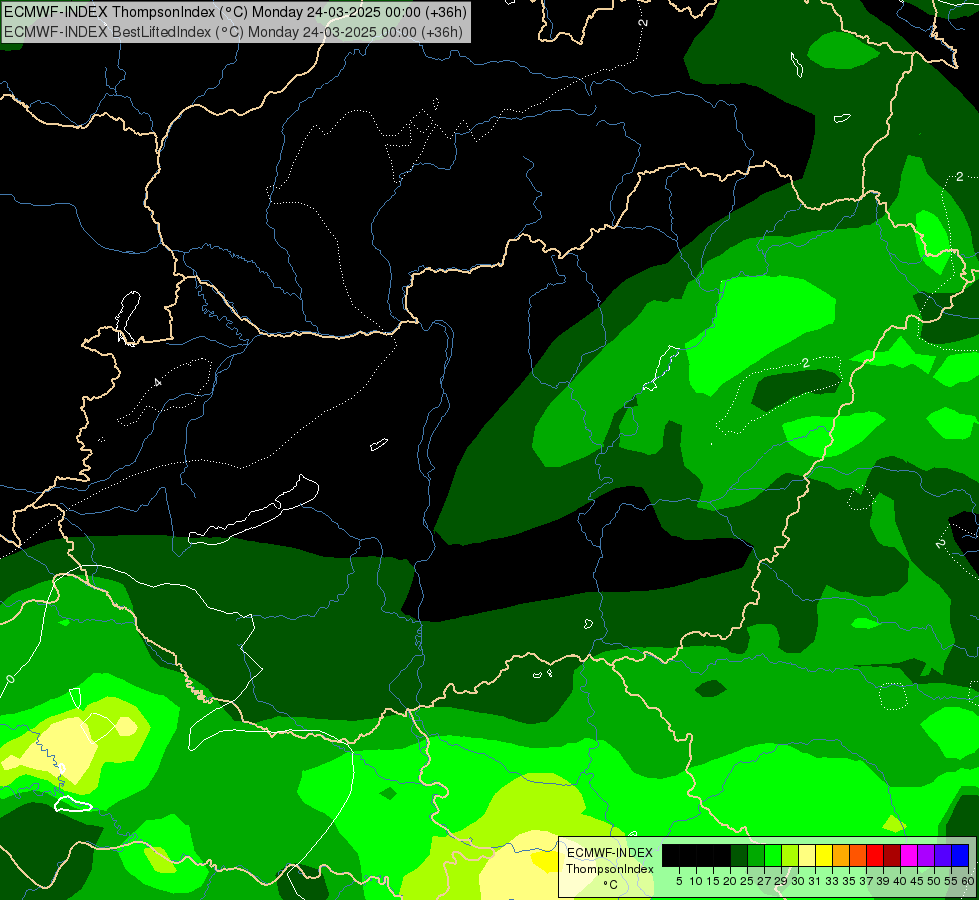Click legend tick value 37

866,881
